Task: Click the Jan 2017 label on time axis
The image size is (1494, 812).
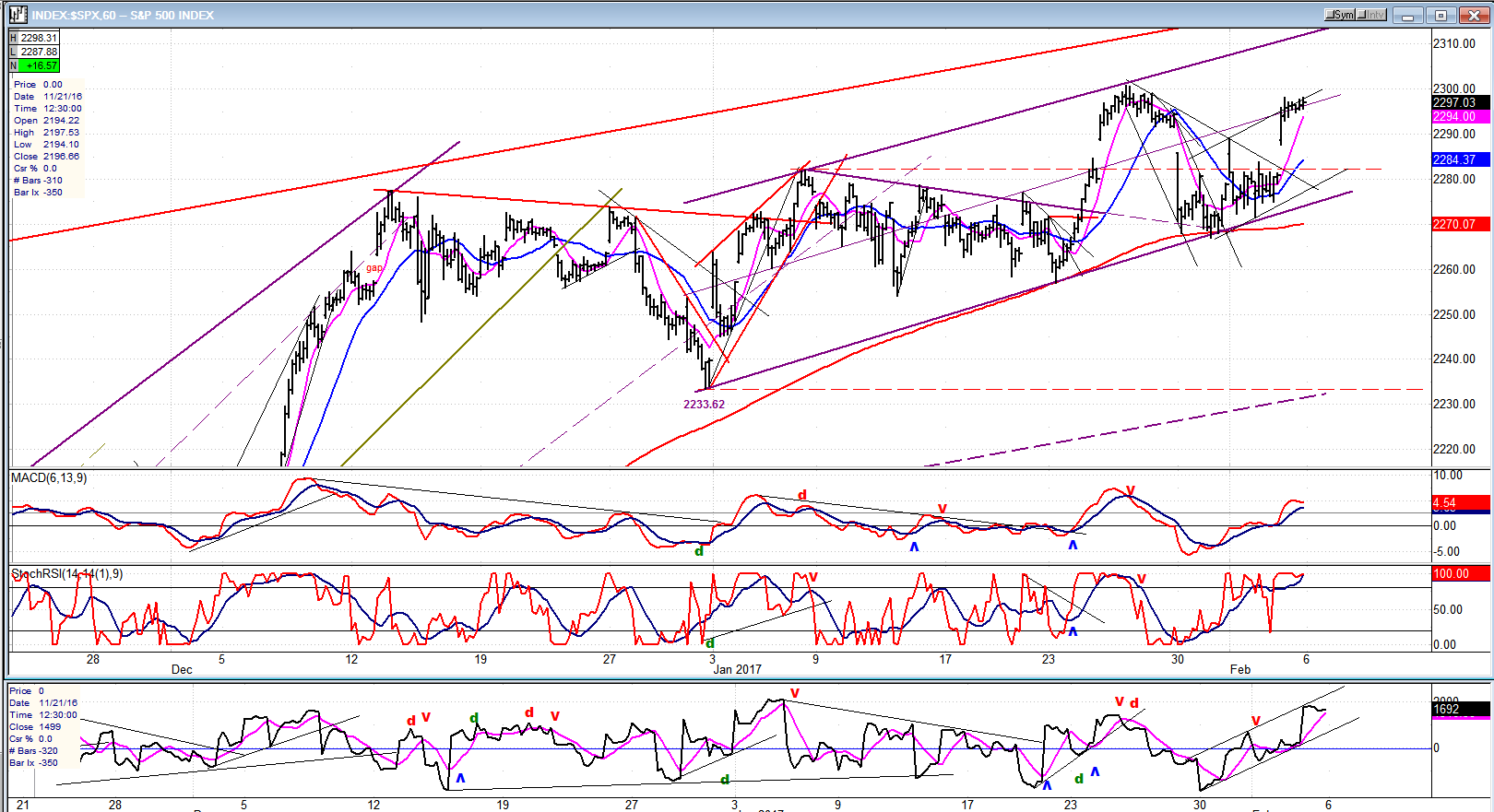Action: tap(737, 669)
